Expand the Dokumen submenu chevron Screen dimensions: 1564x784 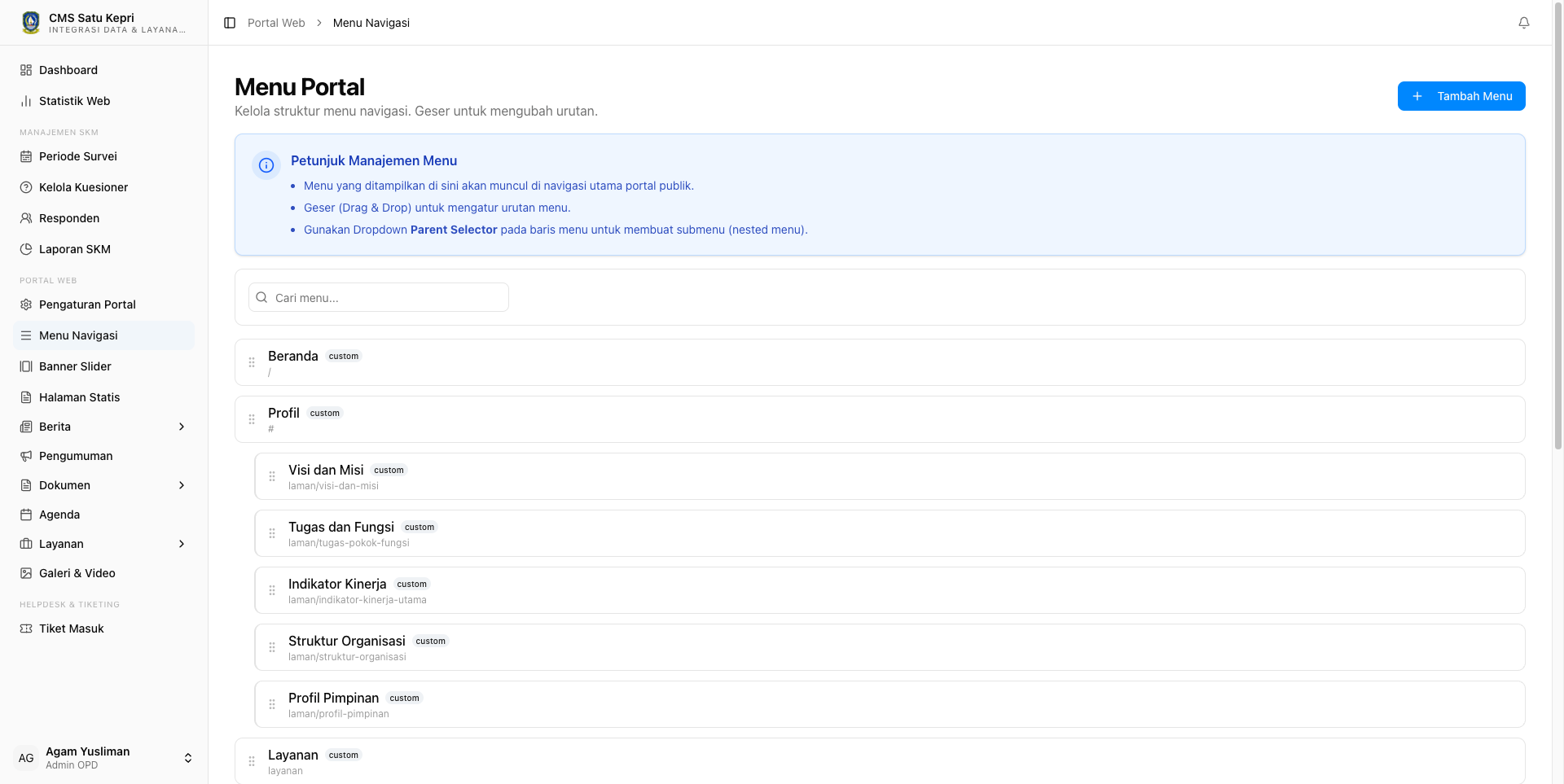point(182,485)
